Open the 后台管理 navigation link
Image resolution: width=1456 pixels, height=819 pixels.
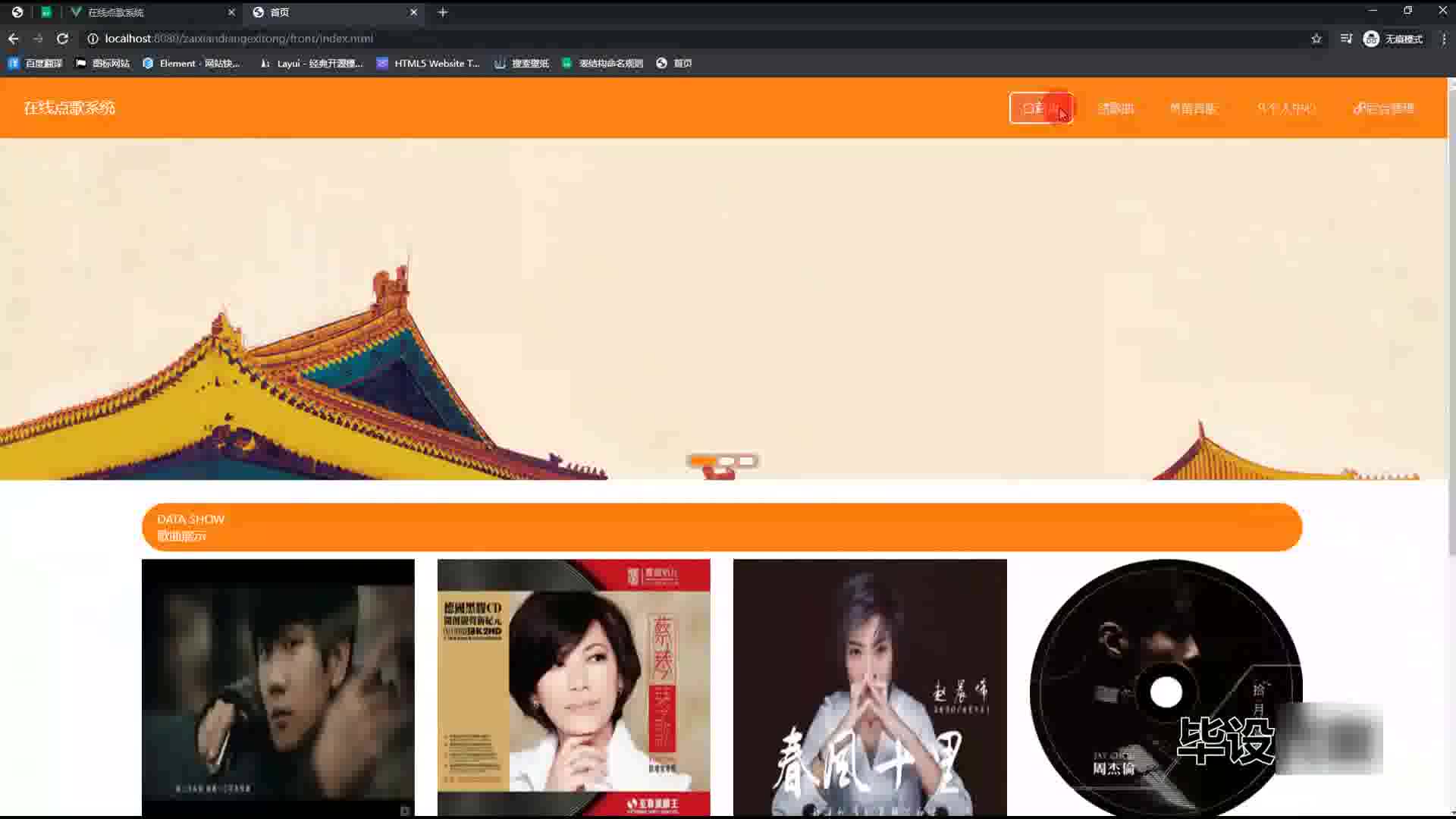tap(1384, 108)
